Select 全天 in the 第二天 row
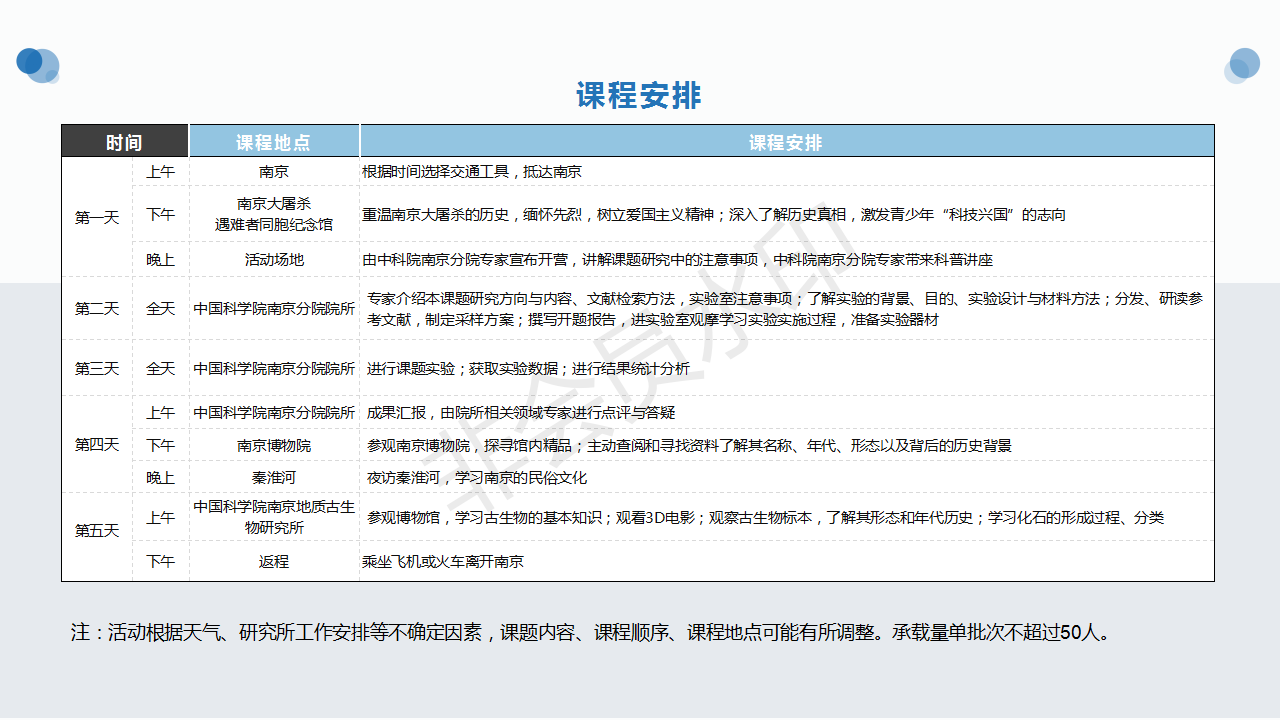1280x720 pixels. (x=161, y=309)
